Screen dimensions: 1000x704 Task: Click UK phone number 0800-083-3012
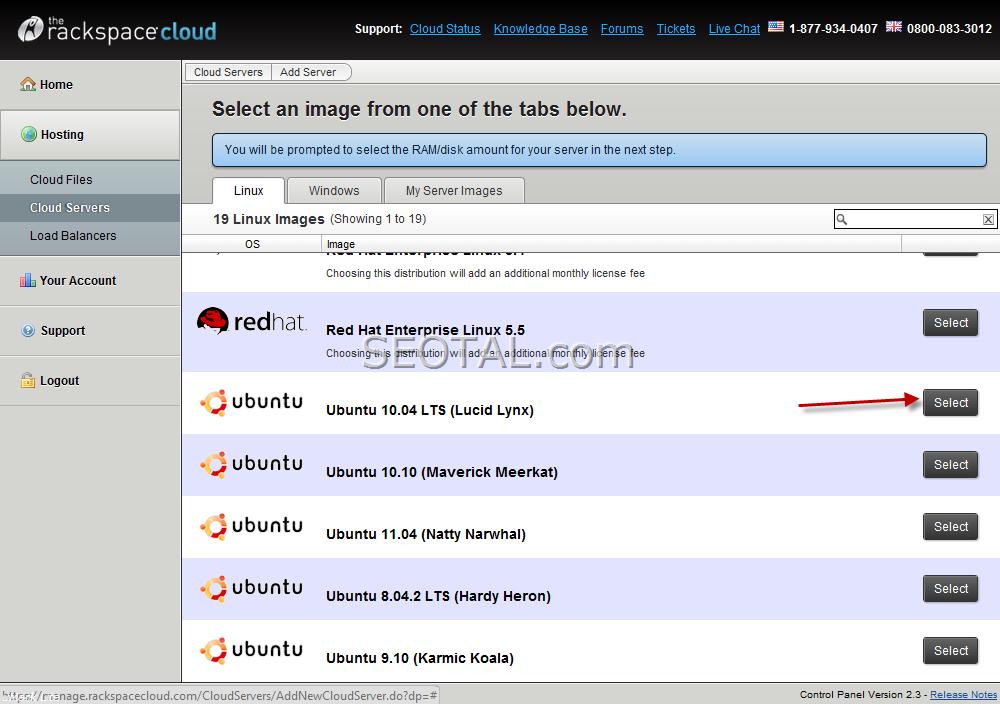(x=950, y=29)
